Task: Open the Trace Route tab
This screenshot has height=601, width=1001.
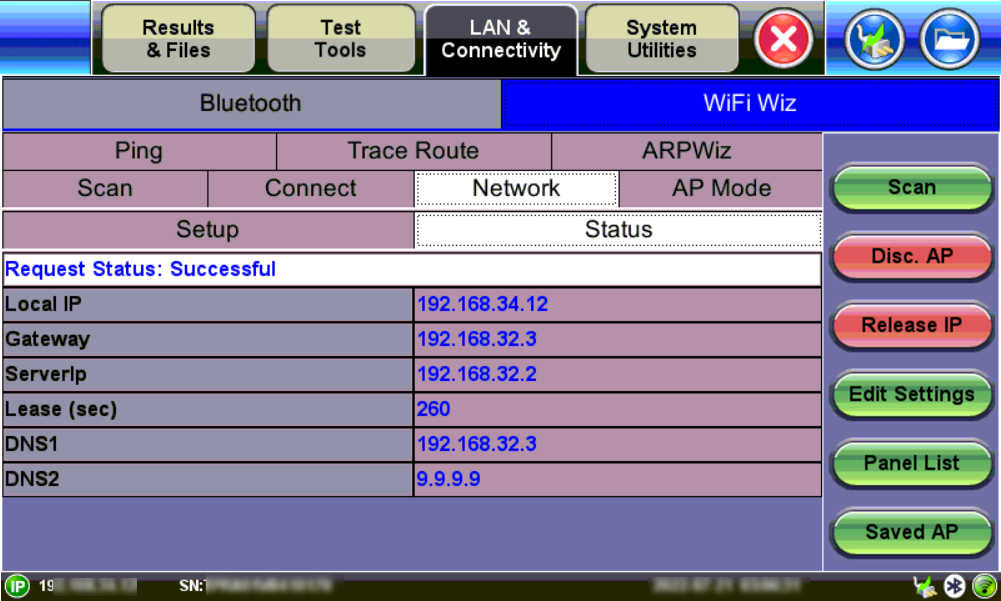Action: click(x=414, y=151)
